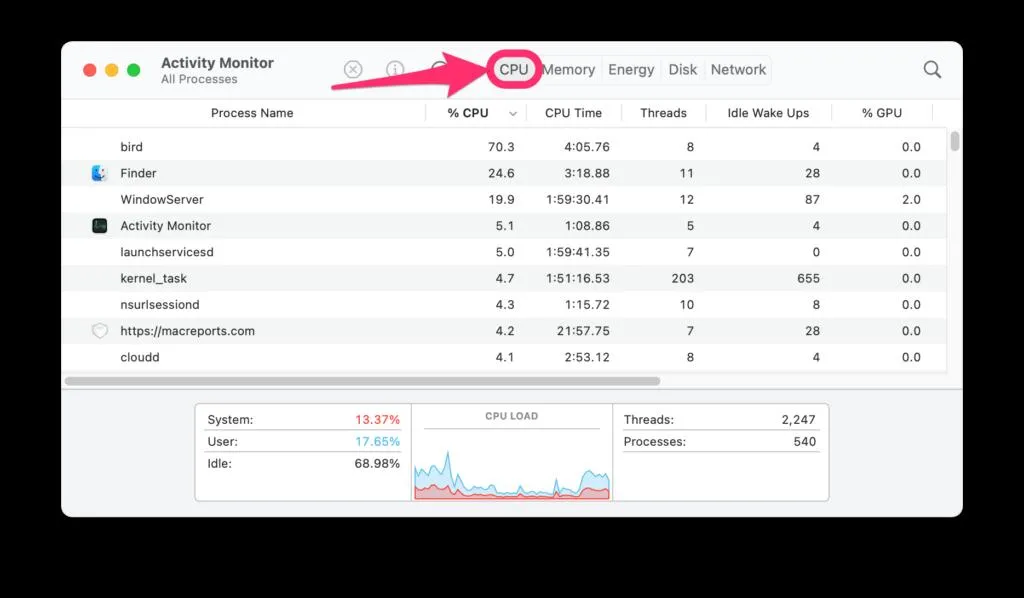Switch to the Network tab

pos(738,69)
